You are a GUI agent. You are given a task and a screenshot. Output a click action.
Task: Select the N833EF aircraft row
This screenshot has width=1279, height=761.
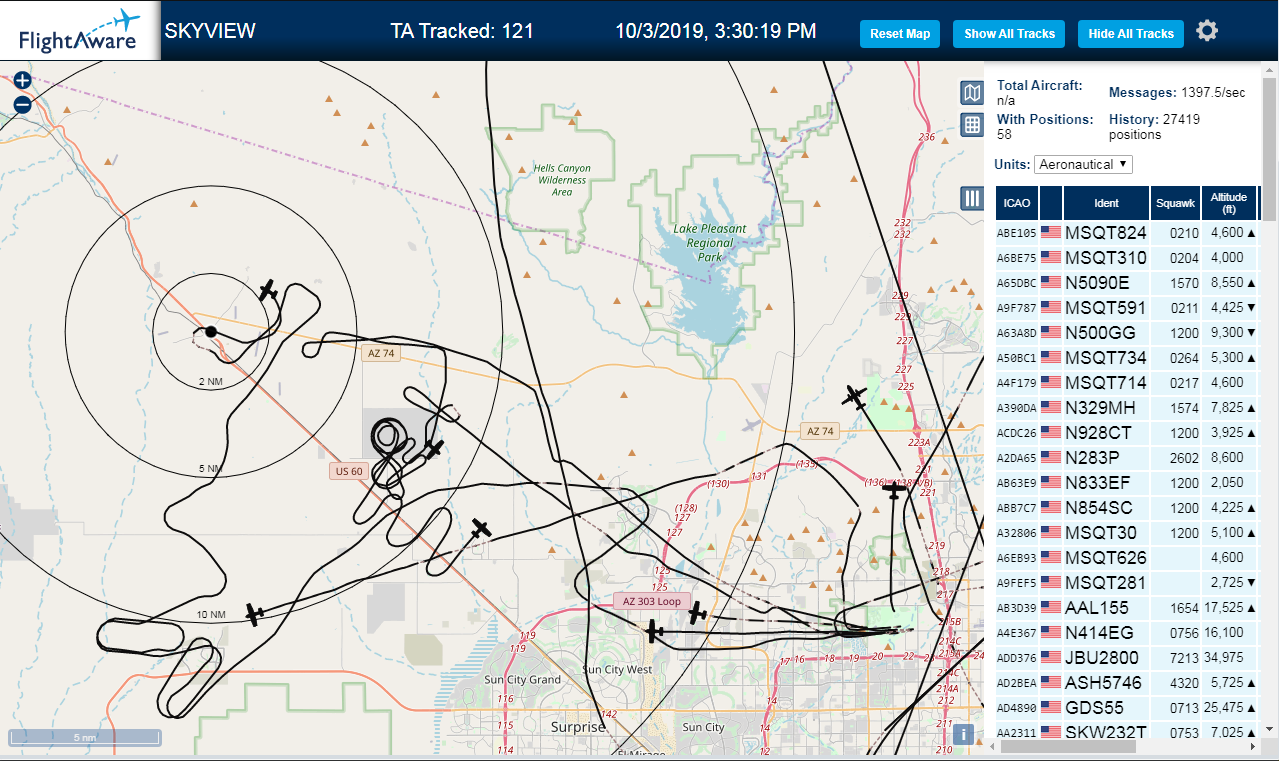coord(1126,482)
